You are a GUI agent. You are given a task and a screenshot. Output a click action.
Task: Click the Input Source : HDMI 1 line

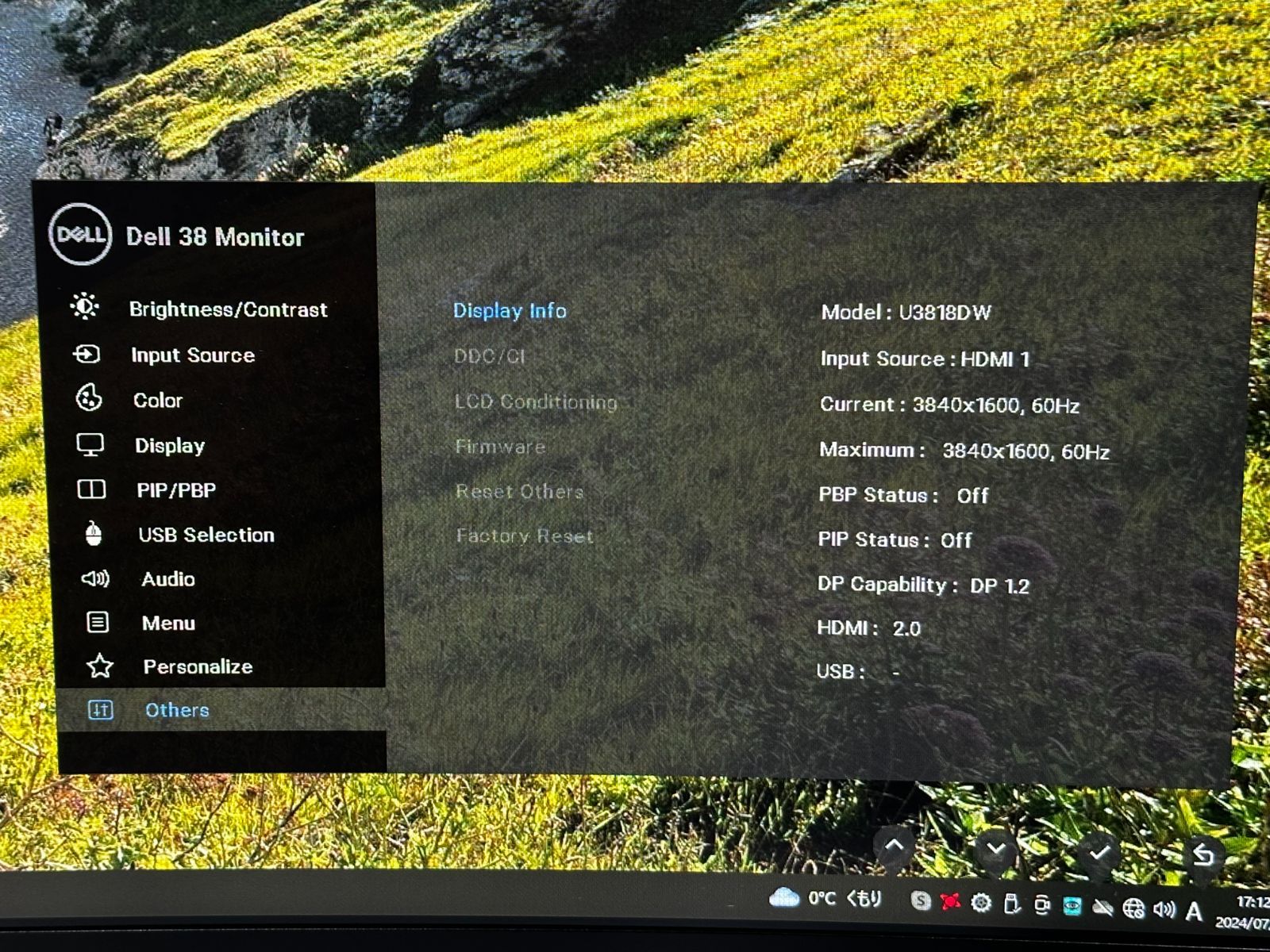point(925,359)
